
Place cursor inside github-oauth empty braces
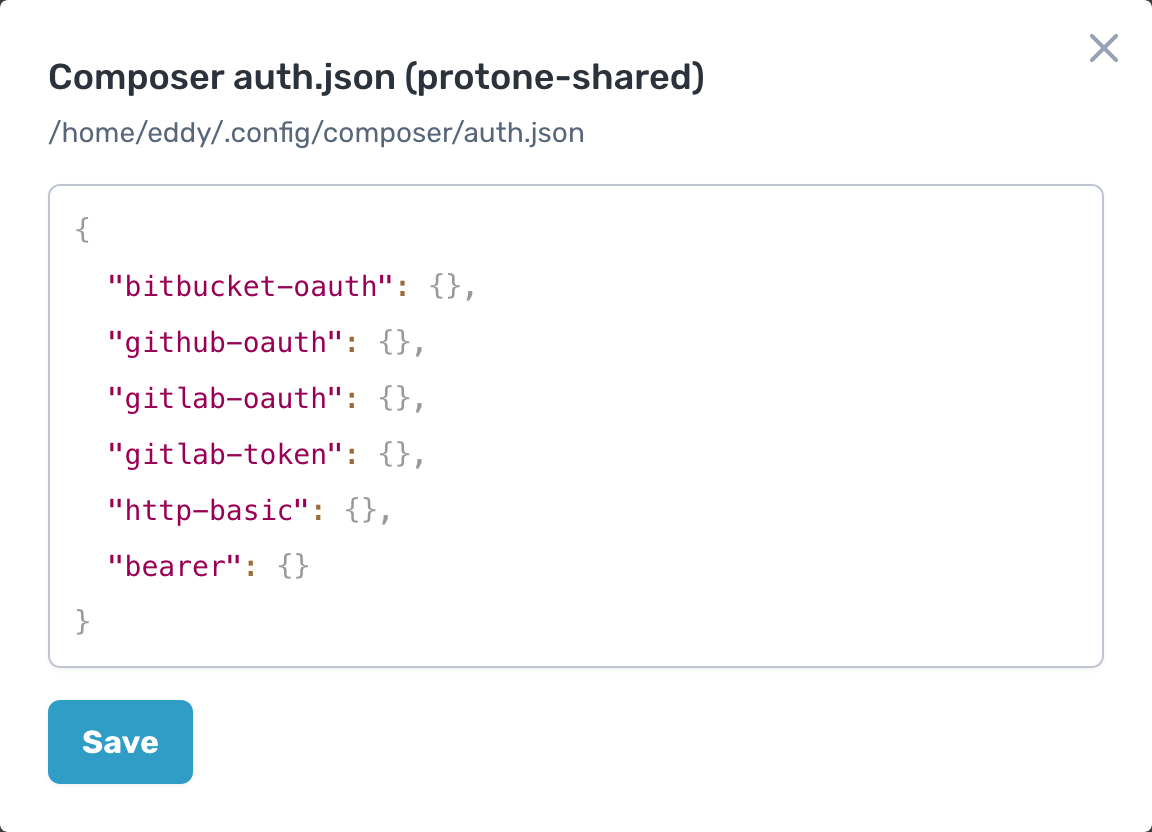click(395, 343)
